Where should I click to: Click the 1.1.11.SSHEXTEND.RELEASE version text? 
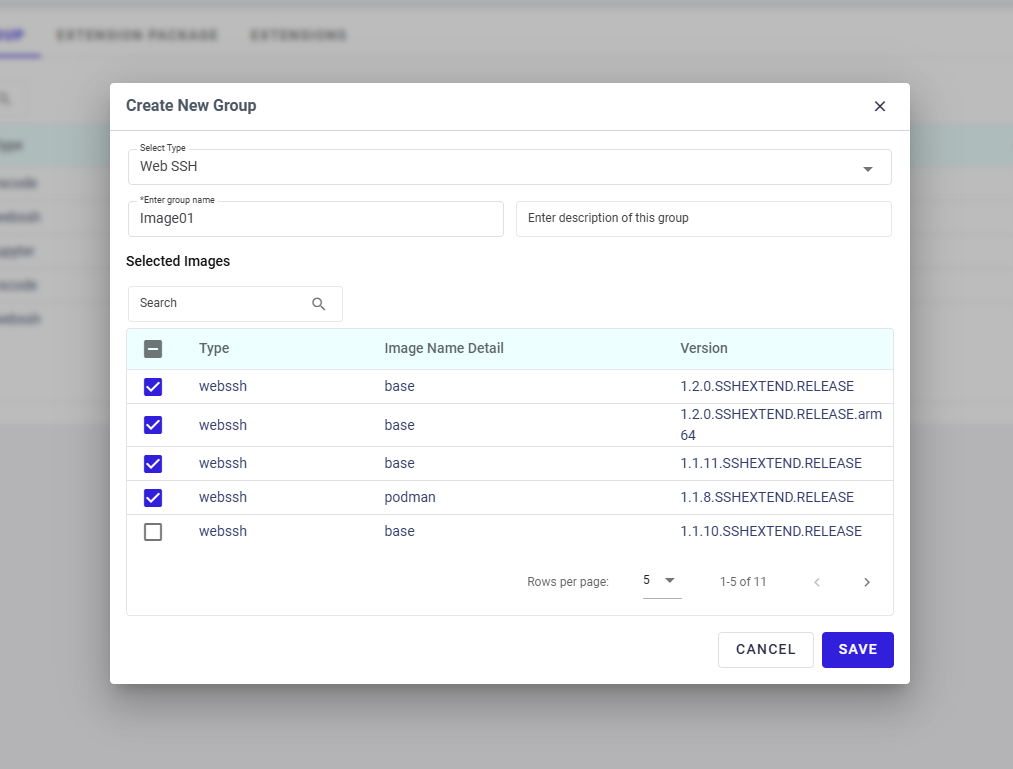point(771,463)
